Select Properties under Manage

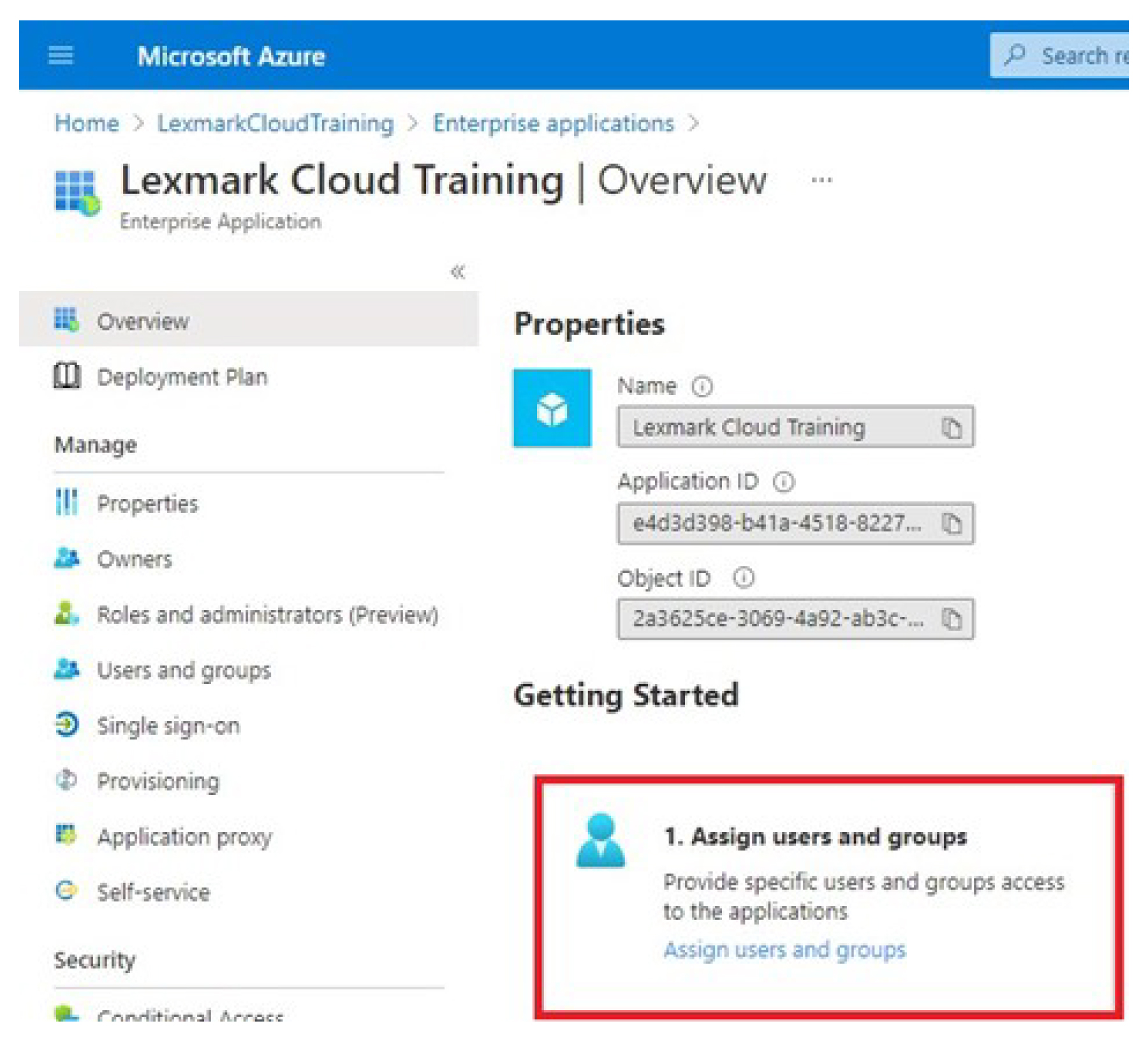[147, 503]
